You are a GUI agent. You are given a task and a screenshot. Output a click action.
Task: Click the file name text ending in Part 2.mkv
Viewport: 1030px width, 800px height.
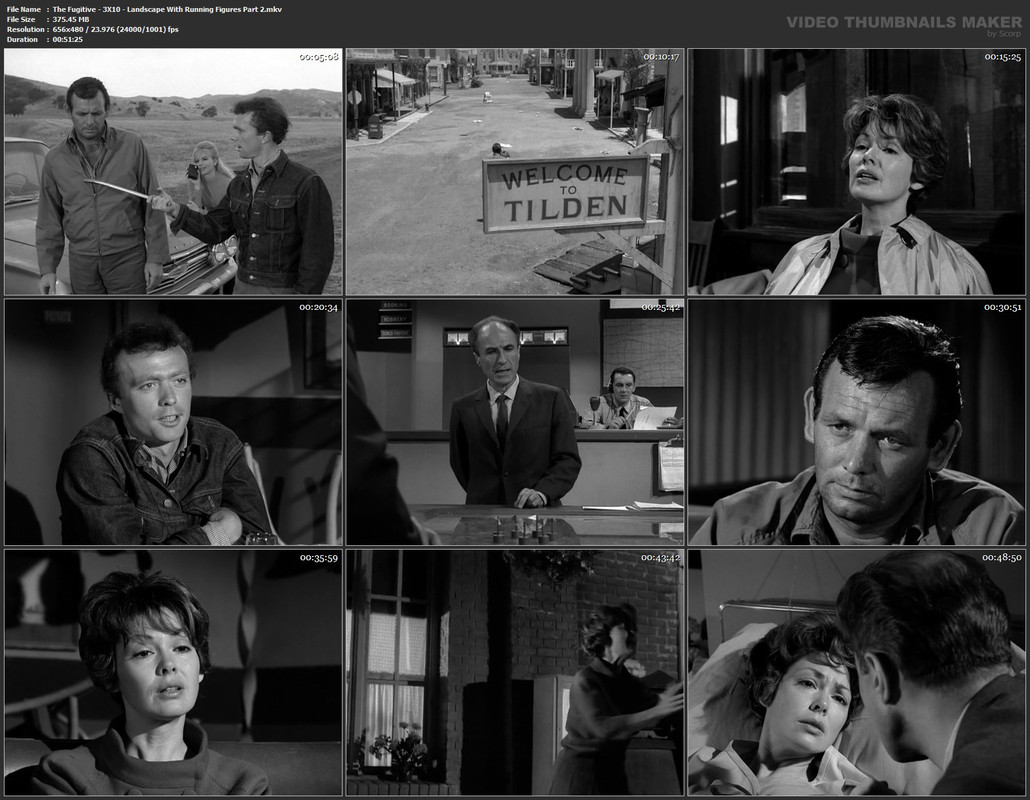coord(168,9)
